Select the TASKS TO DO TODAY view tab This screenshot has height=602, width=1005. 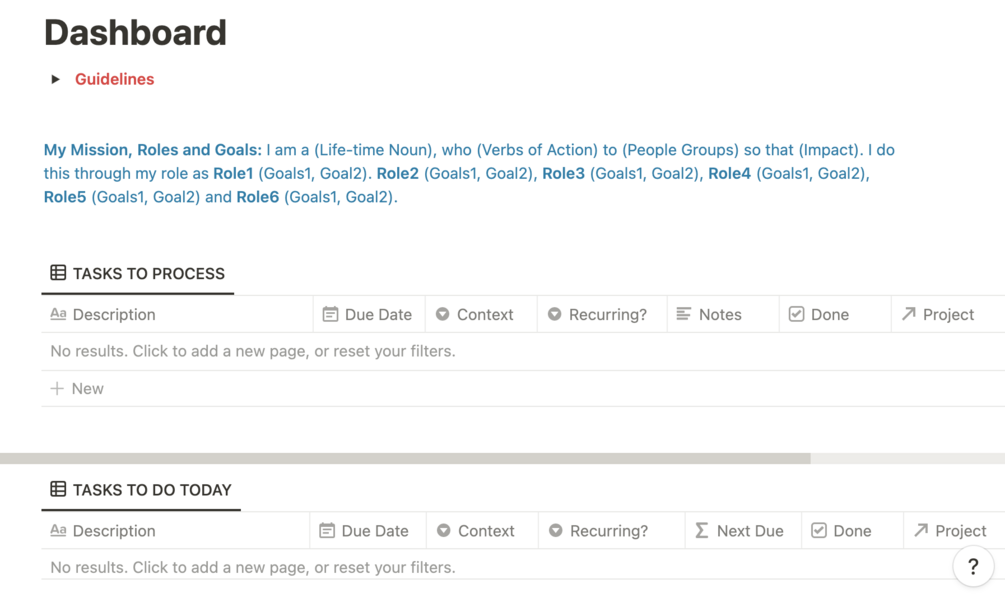coord(141,490)
